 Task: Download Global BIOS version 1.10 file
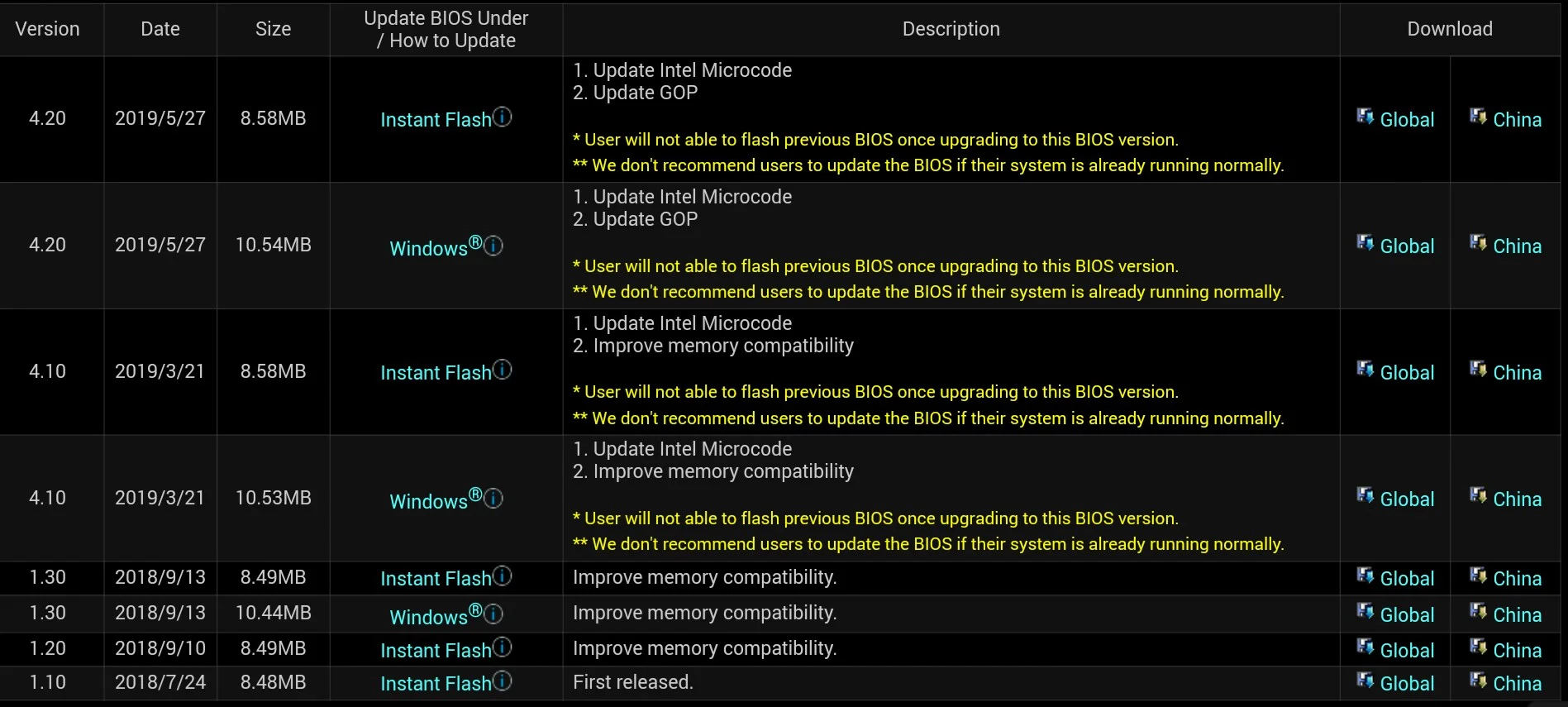[x=1406, y=684]
